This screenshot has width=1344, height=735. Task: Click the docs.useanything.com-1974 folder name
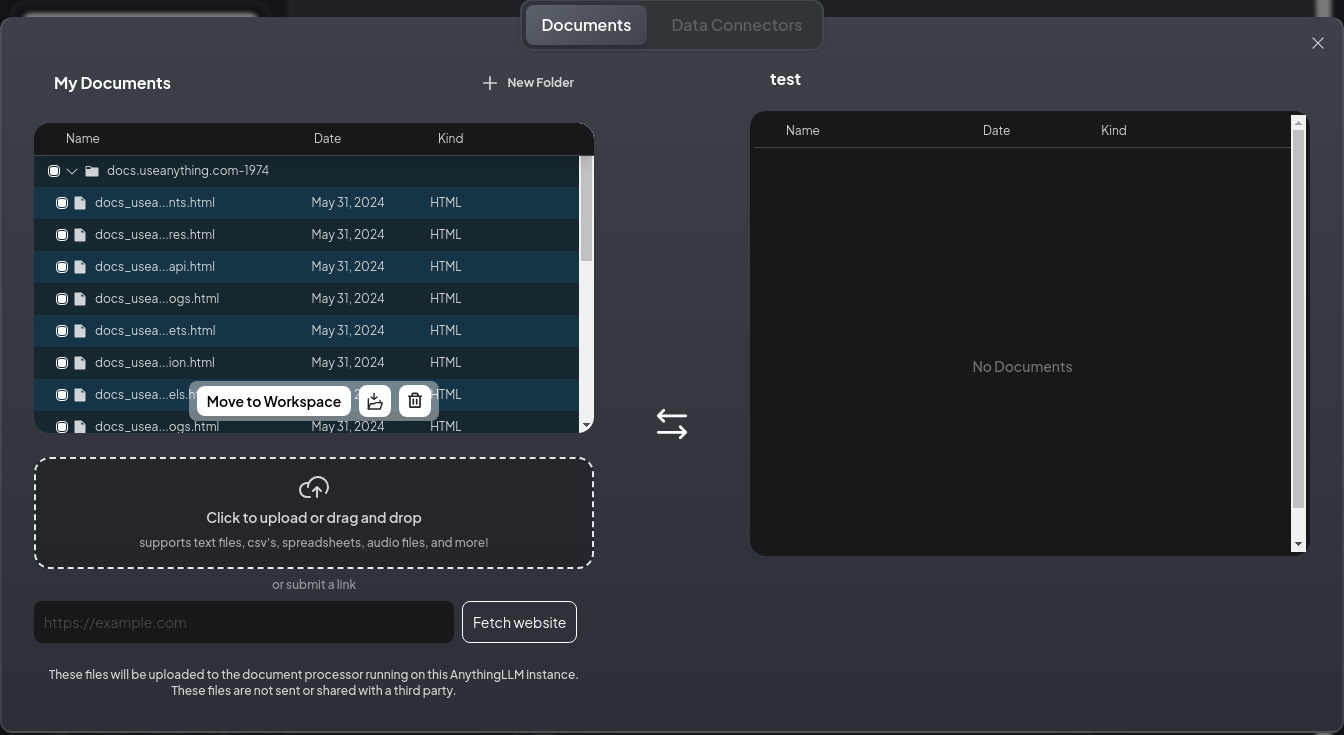(x=188, y=171)
